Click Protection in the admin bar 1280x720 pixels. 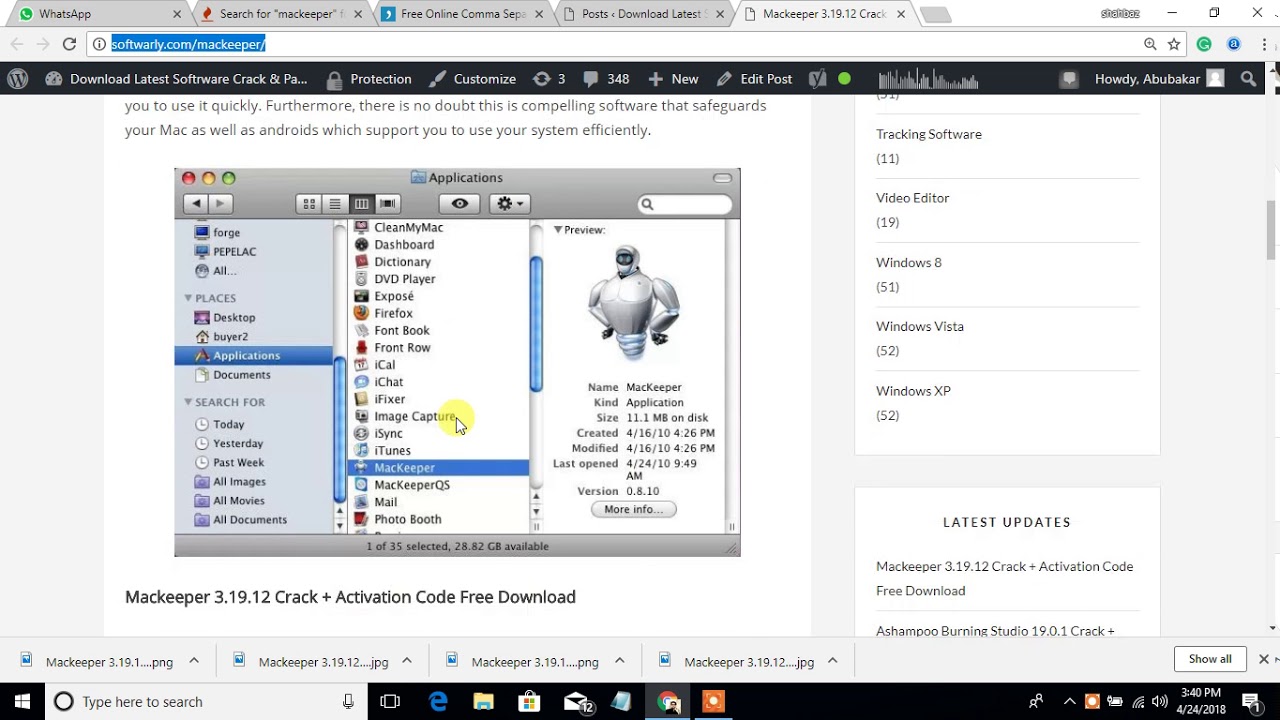(x=369, y=79)
